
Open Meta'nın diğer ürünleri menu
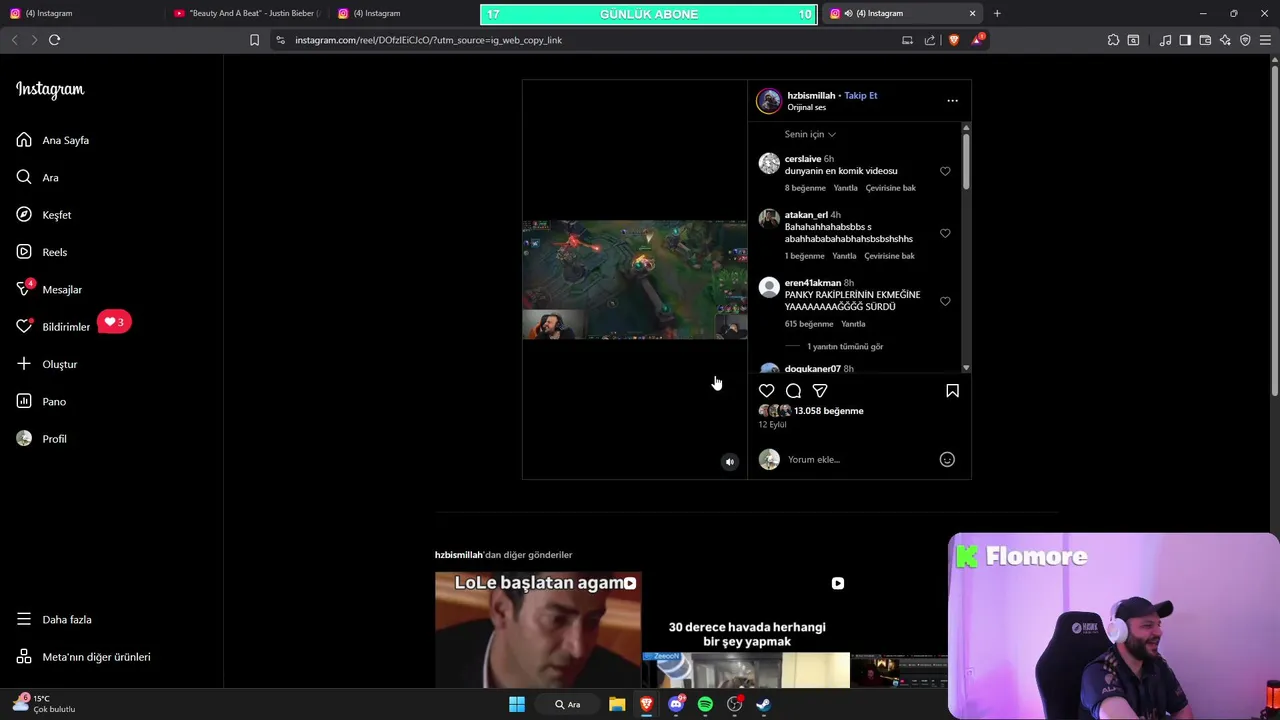click(x=84, y=657)
